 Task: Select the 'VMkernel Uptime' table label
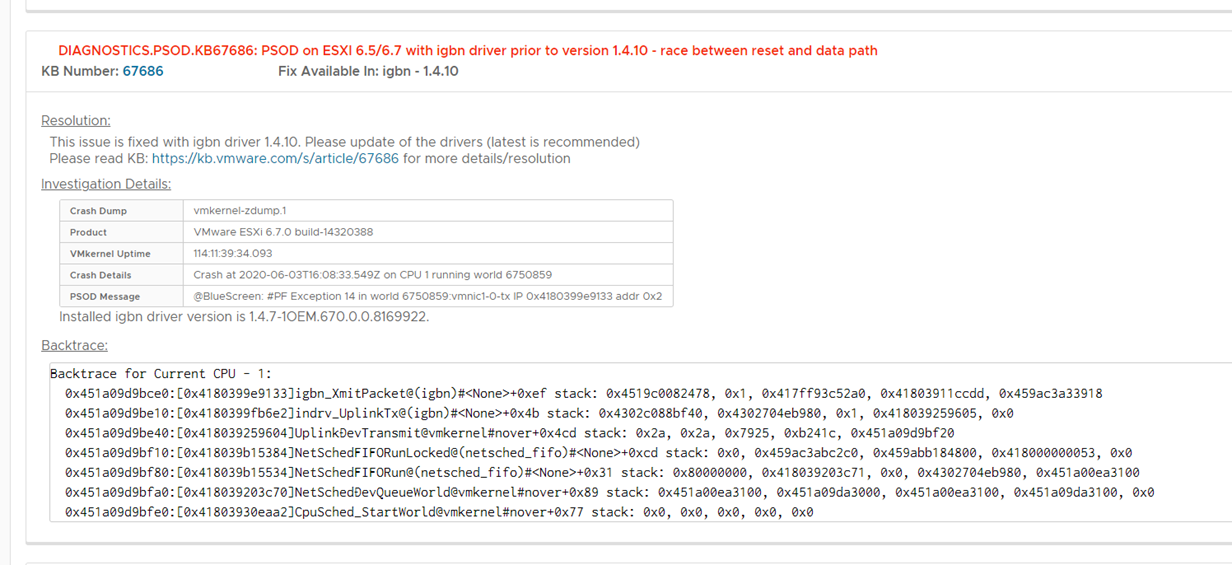pos(110,254)
